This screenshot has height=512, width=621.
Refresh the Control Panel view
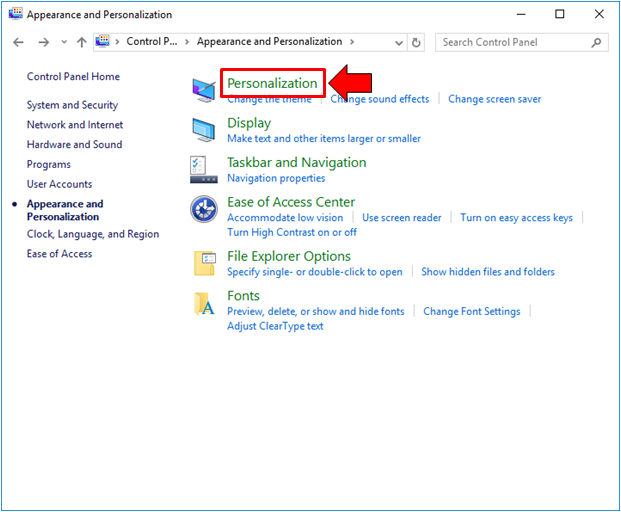pyautogui.click(x=417, y=42)
